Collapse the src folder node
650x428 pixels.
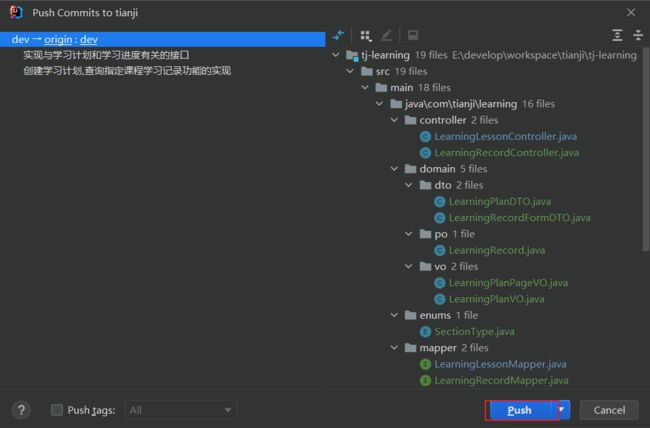tap(350, 71)
